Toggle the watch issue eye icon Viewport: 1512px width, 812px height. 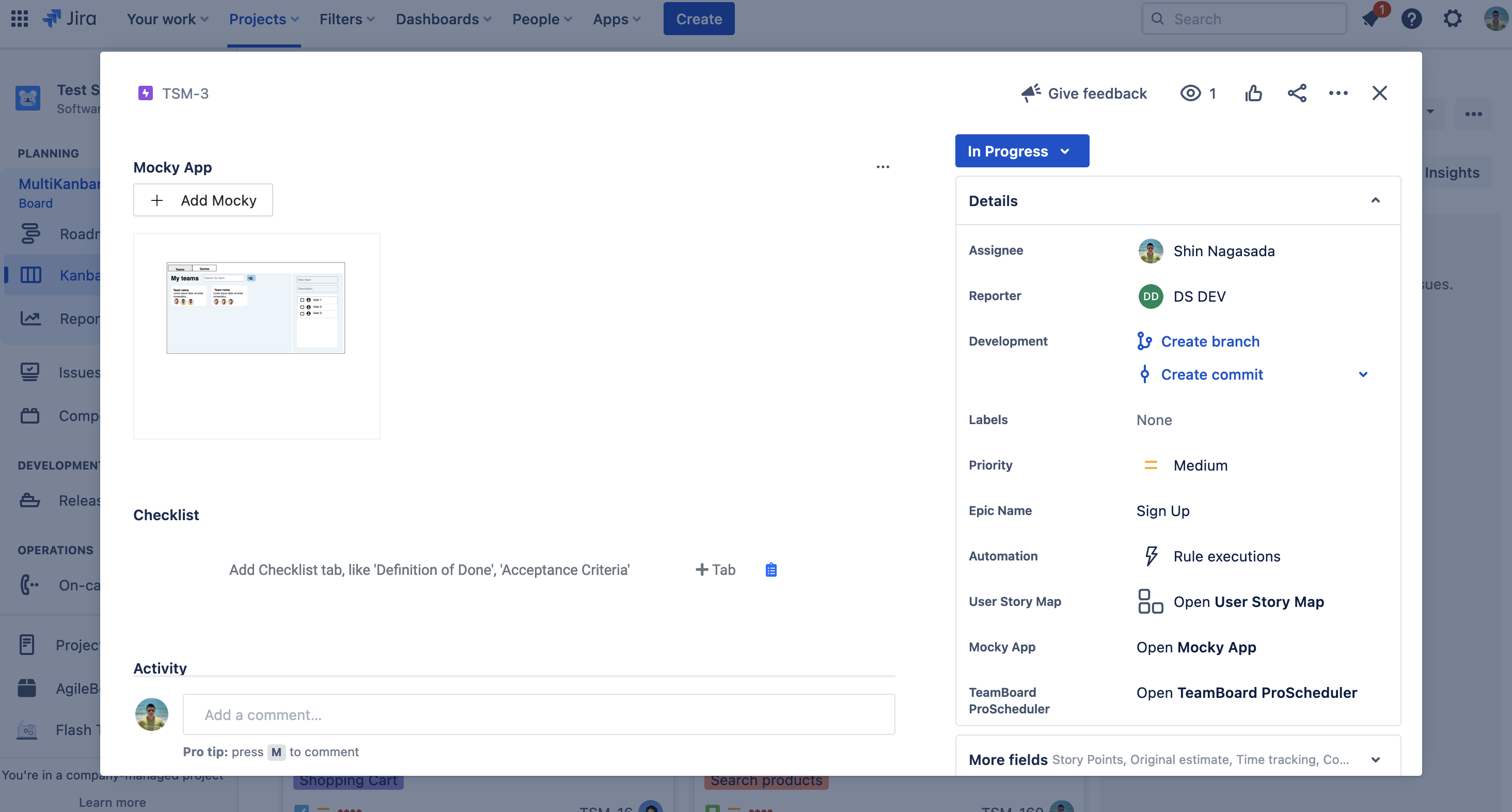point(1190,93)
